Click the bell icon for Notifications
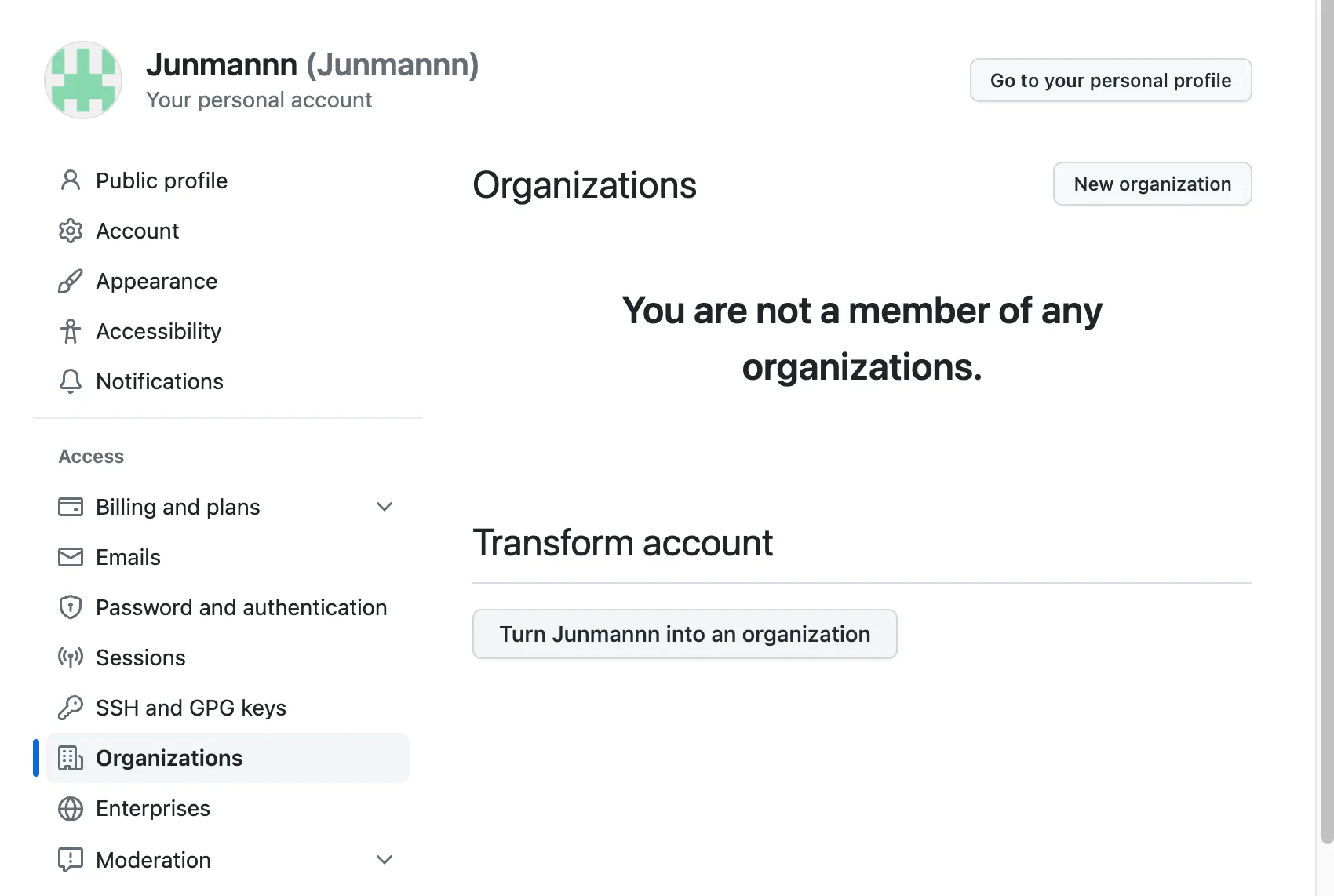The image size is (1334, 896). (71, 381)
